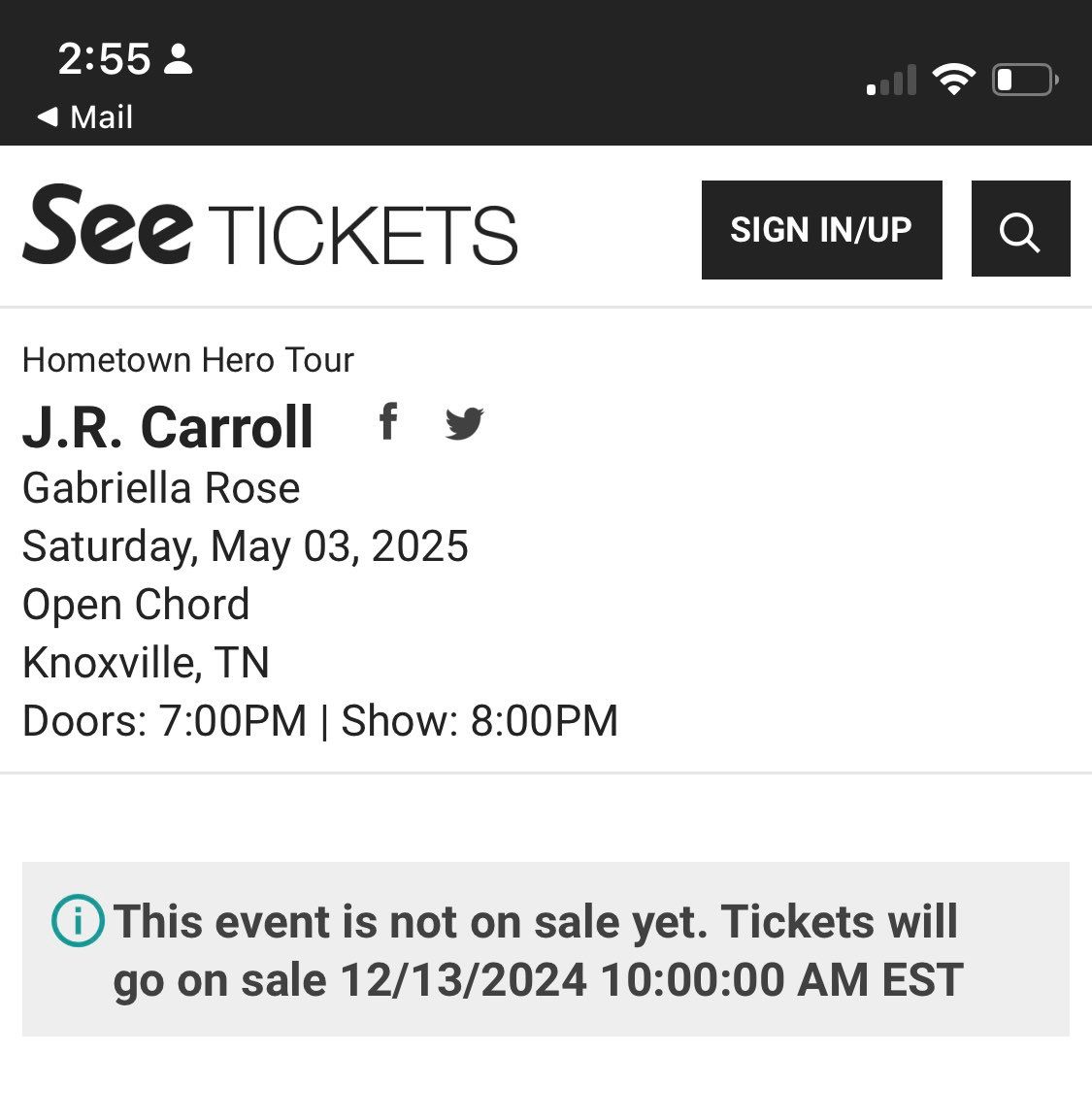The height and width of the screenshot is (1119, 1092).
Task: Tap the battery indicator in the status bar
Action: coord(1020,80)
